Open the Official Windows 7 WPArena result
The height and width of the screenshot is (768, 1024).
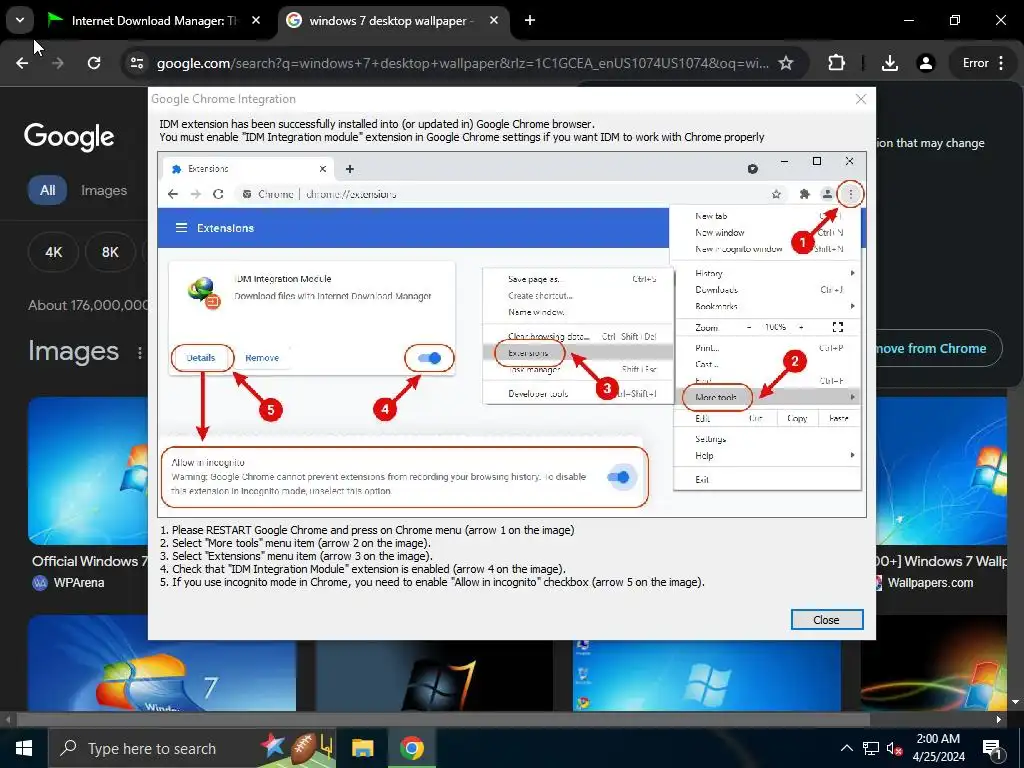89,562
